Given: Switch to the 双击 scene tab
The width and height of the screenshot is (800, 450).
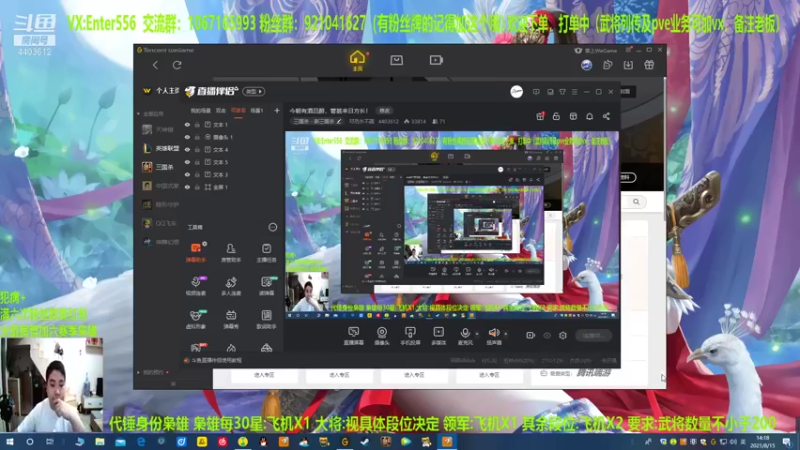Looking at the screenshot, I should [220, 110].
